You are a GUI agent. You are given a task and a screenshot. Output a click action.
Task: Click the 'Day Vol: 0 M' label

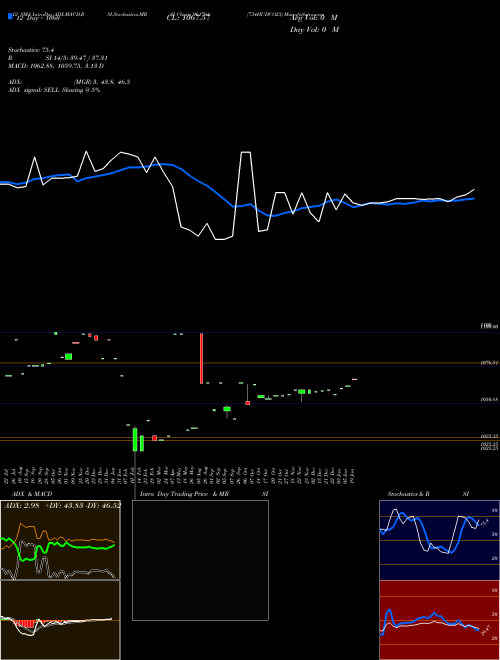pos(314,29)
